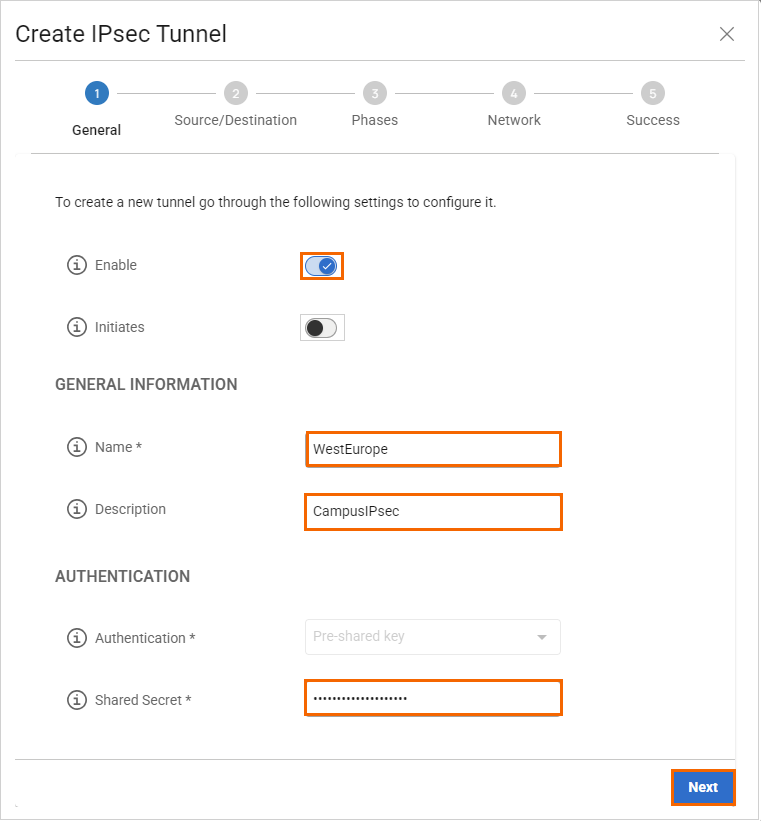Click the info icon beside Authentication

pyautogui.click(x=76, y=638)
